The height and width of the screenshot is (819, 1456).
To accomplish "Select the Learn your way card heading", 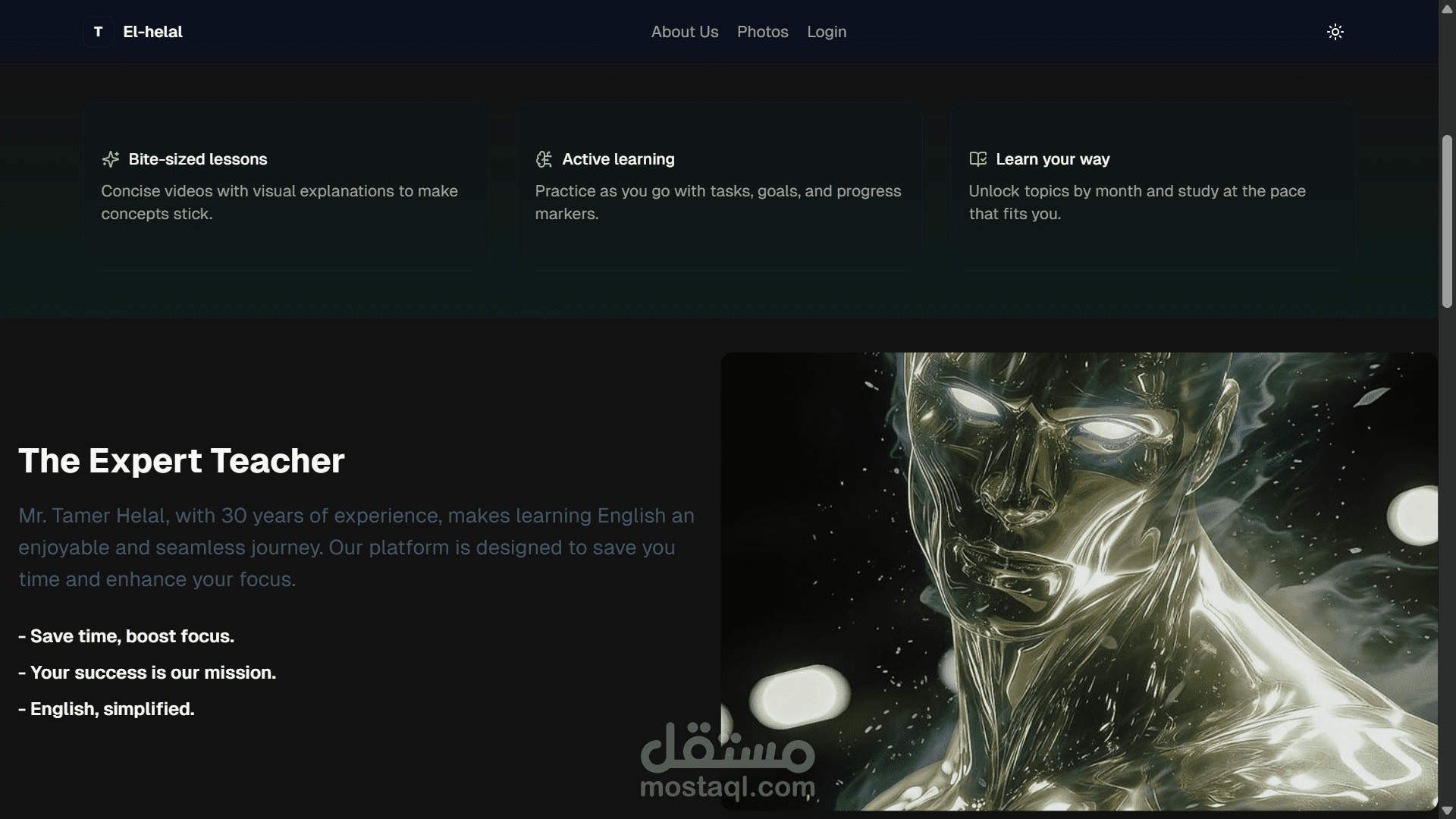I will [1053, 159].
